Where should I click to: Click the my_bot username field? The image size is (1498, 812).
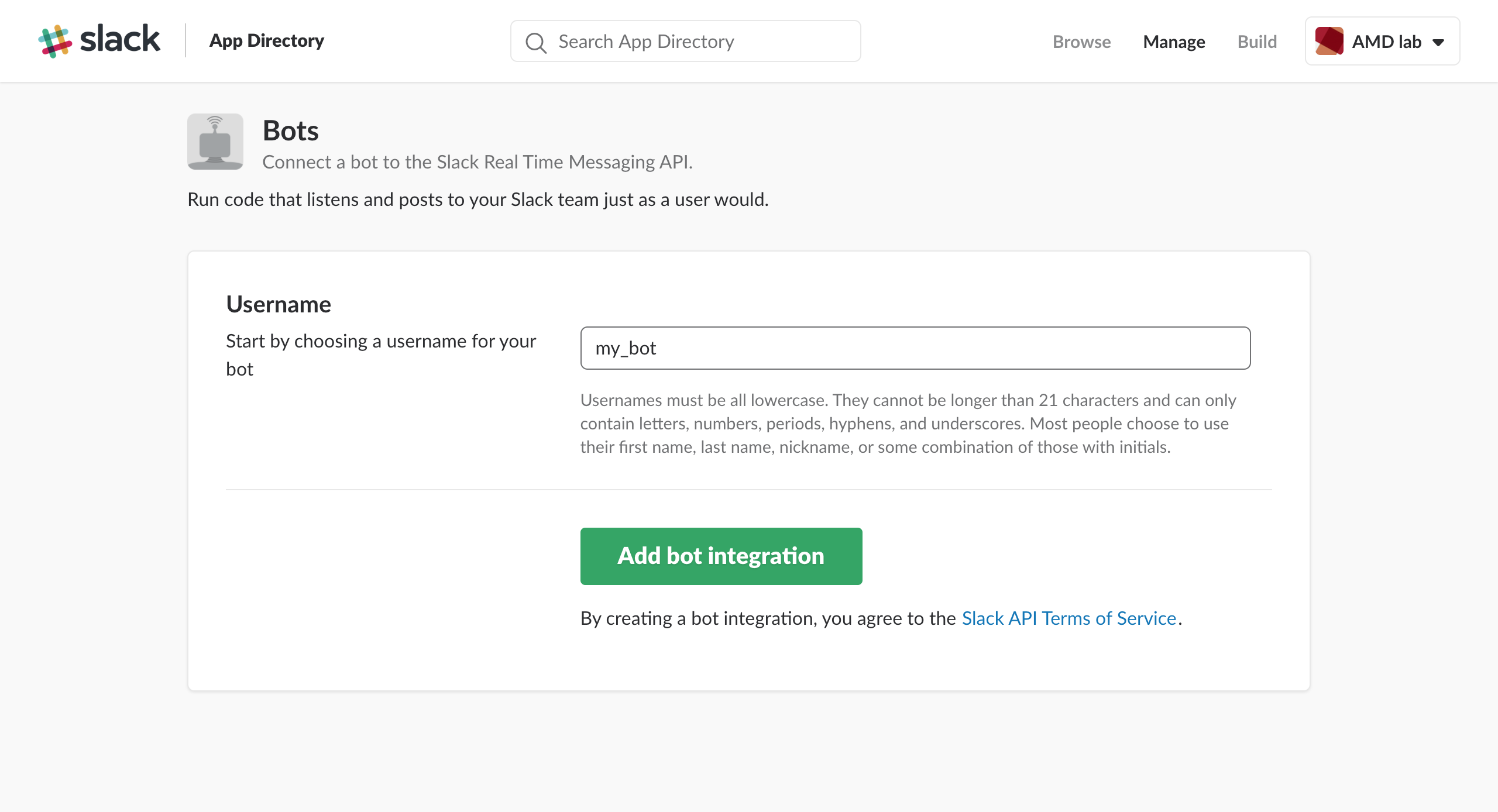click(915, 348)
